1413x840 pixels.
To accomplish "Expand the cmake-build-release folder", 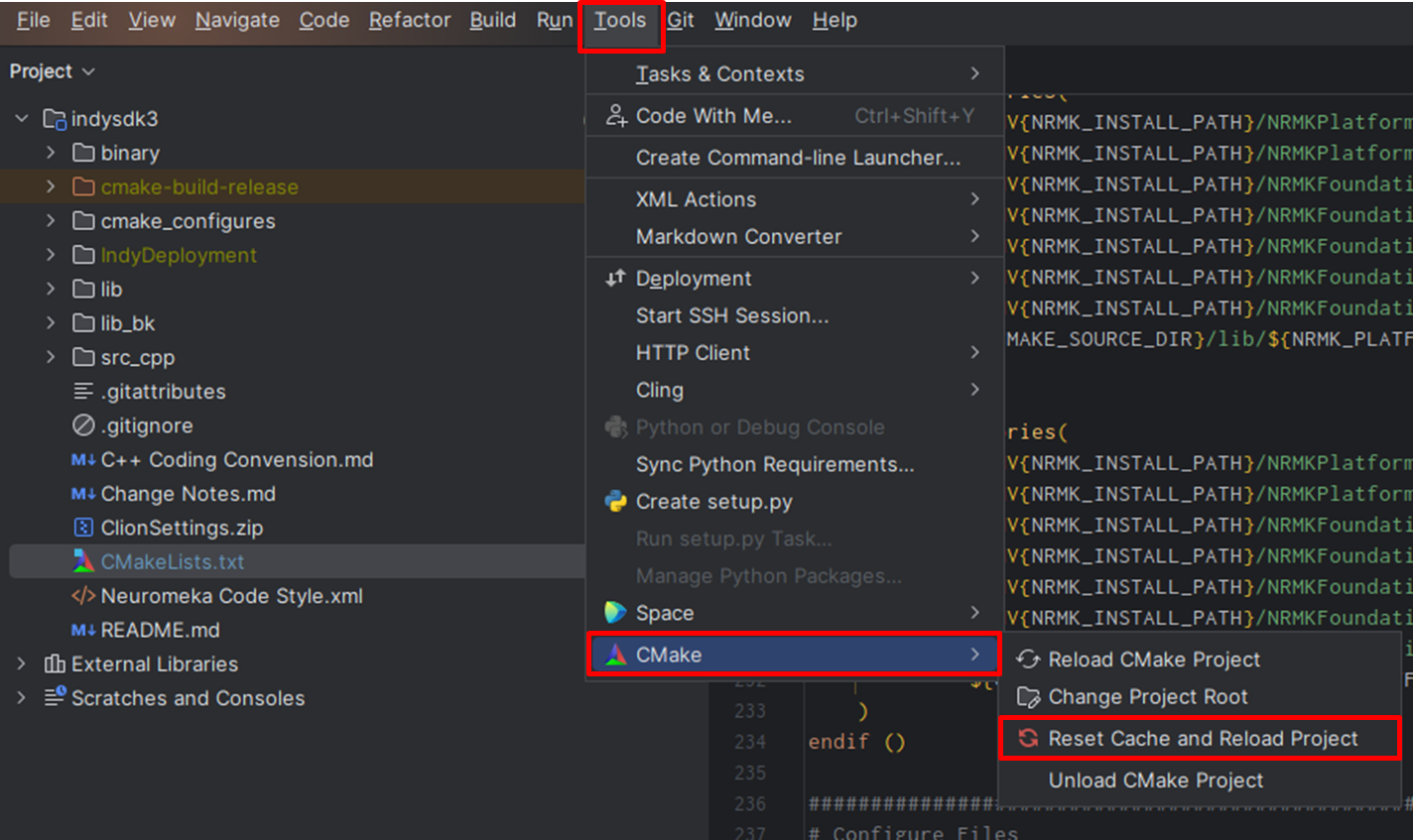I will click(x=51, y=186).
